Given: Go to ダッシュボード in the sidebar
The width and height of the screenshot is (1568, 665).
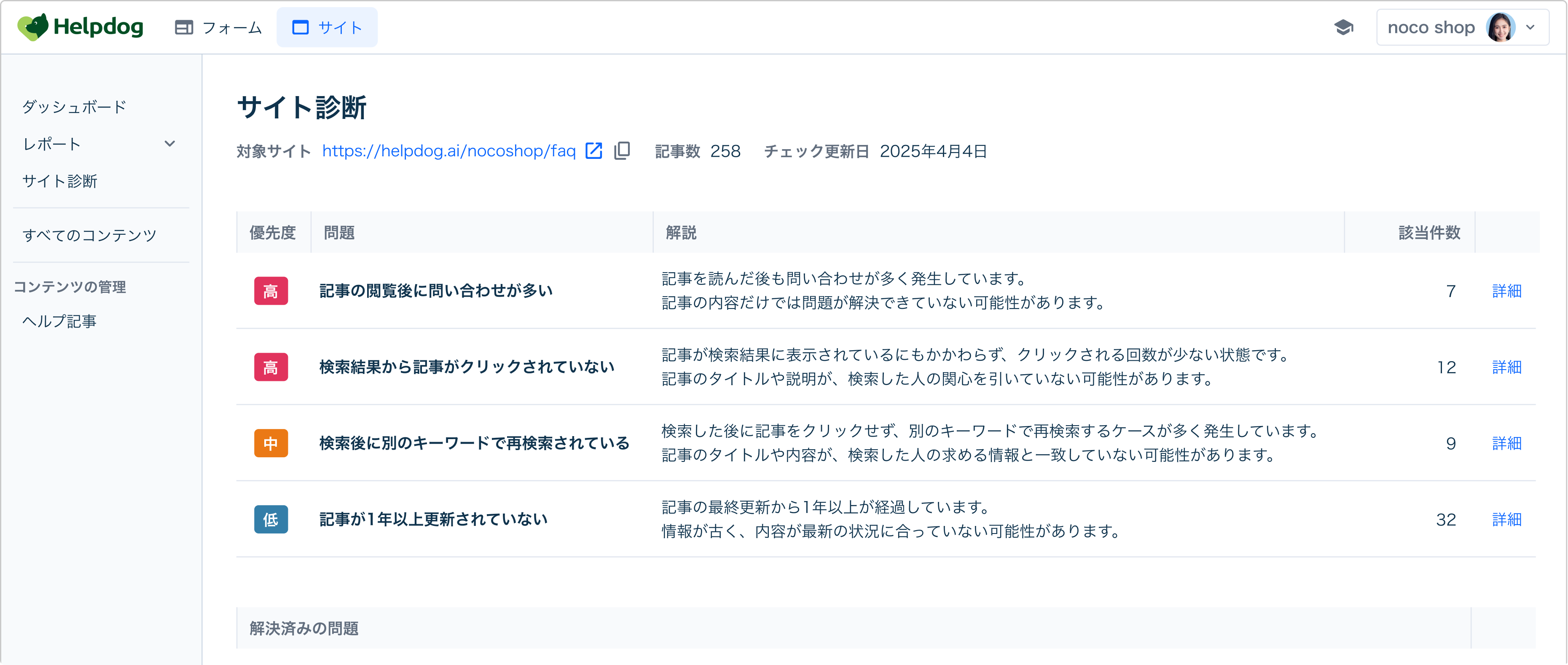Looking at the screenshot, I should pyautogui.click(x=74, y=107).
